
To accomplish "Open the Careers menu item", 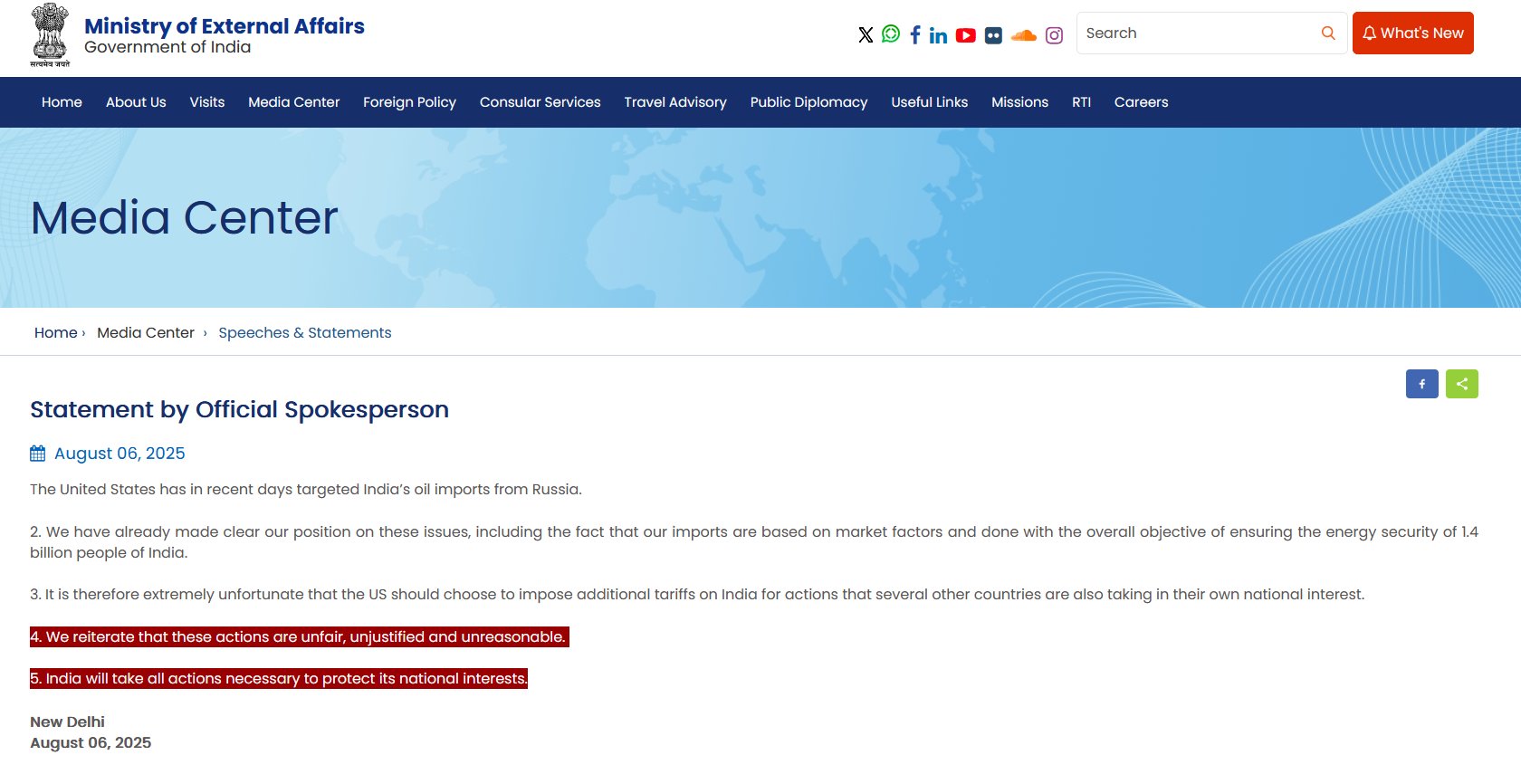I will 1141,102.
